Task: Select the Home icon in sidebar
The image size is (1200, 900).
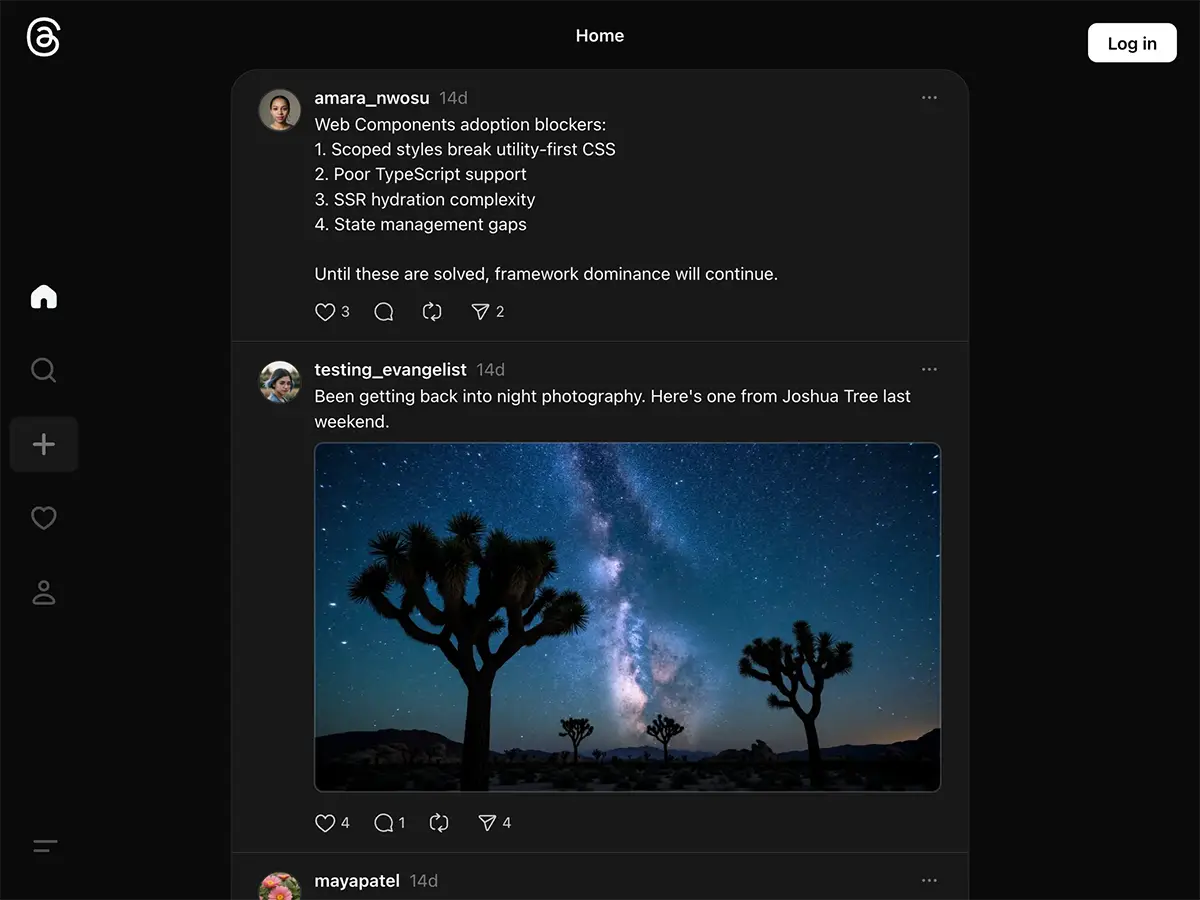Action: (x=43, y=296)
